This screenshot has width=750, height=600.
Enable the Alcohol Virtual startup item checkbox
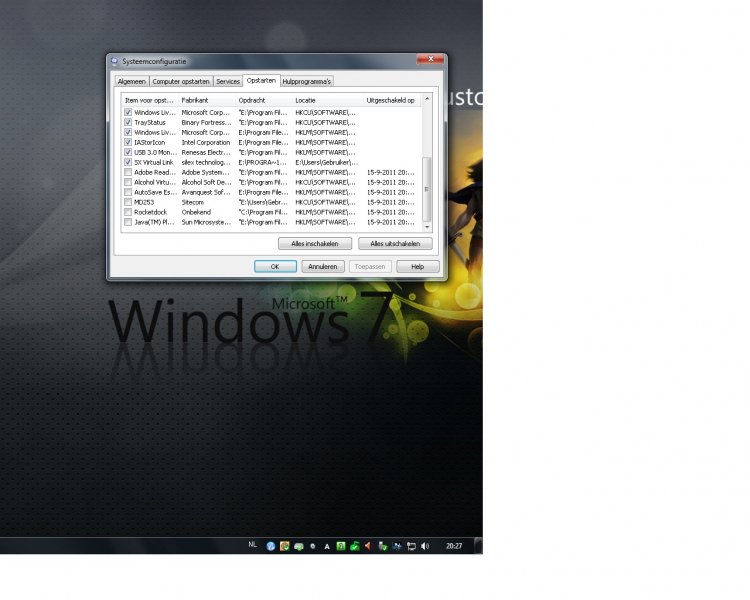tap(128, 182)
